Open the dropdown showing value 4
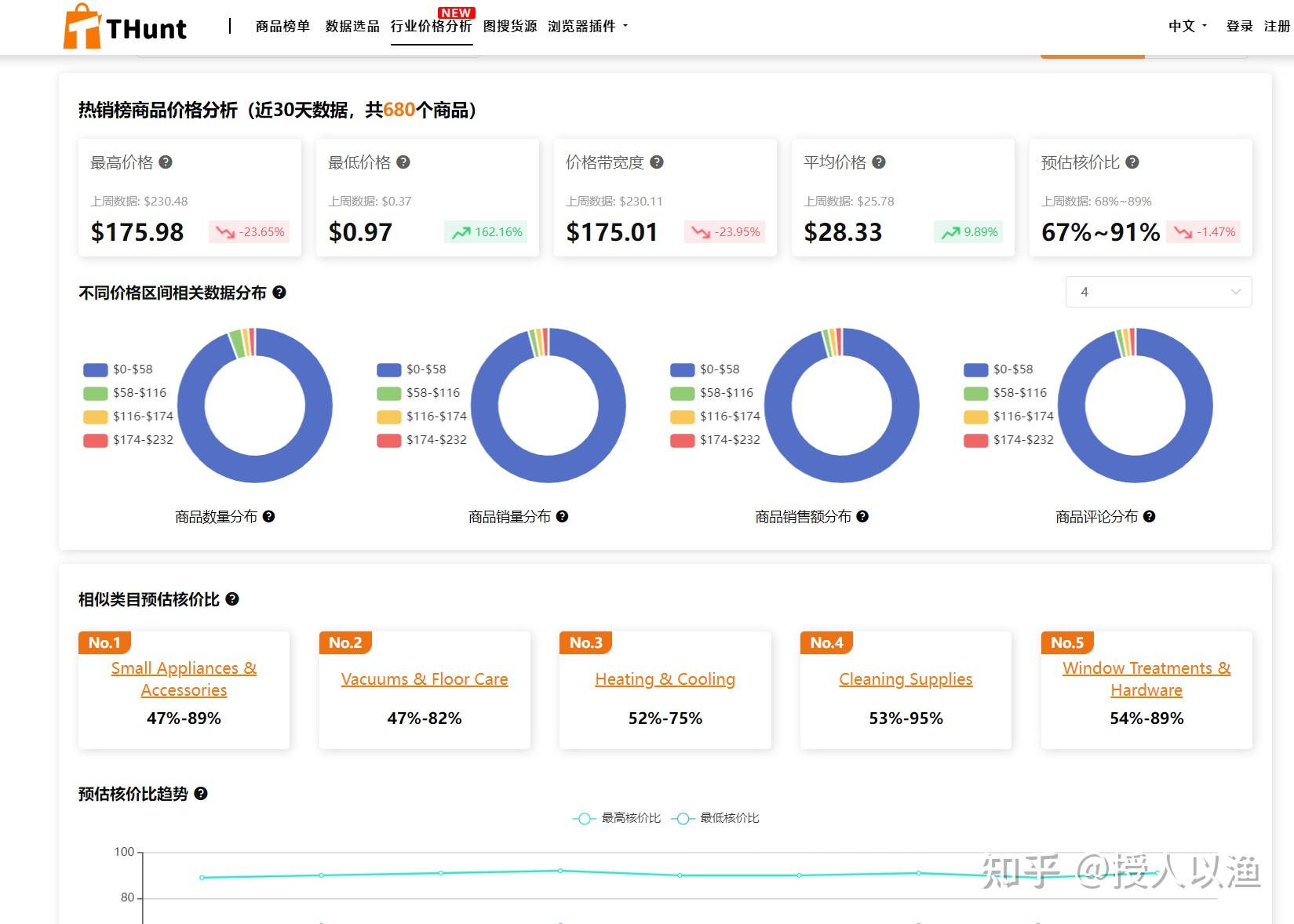This screenshot has width=1294, height=924. tap(1157, 291)
